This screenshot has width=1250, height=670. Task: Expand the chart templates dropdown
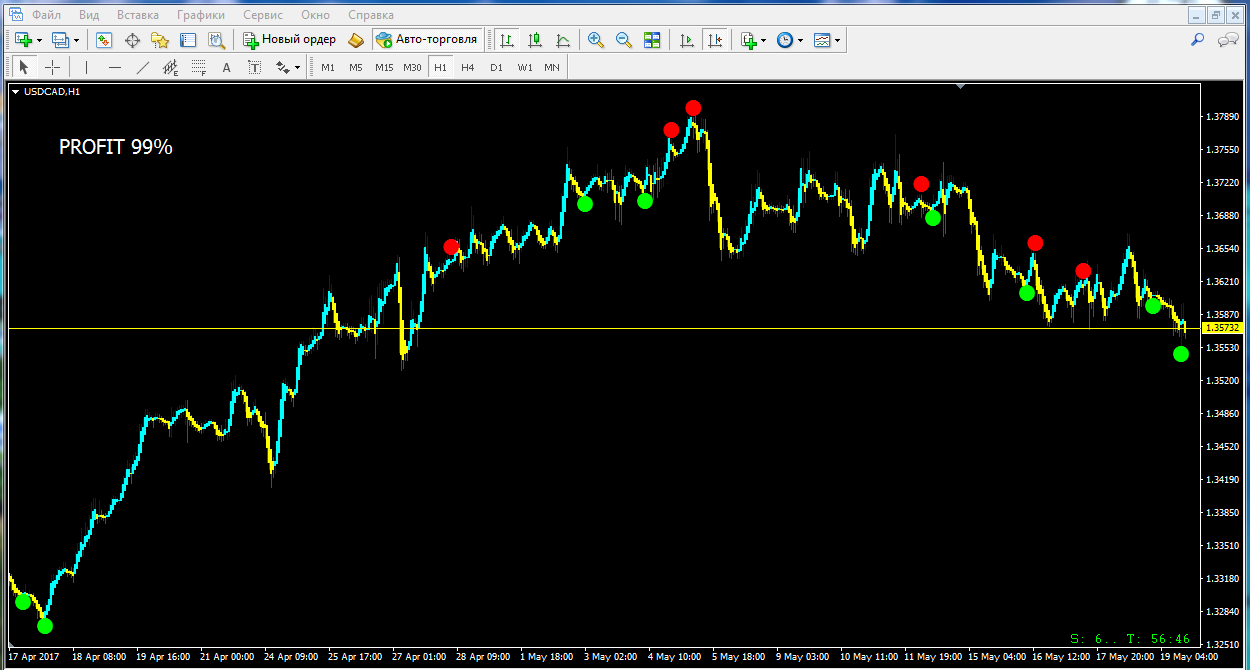[838, 40]
